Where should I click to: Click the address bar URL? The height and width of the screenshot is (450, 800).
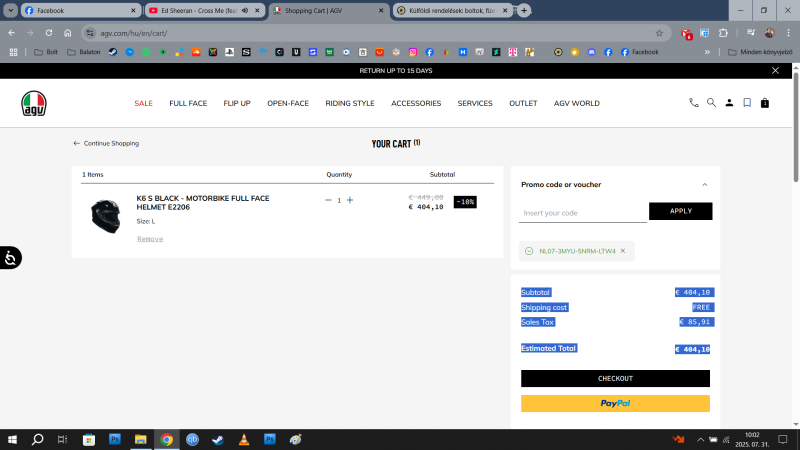pos(134,33)
